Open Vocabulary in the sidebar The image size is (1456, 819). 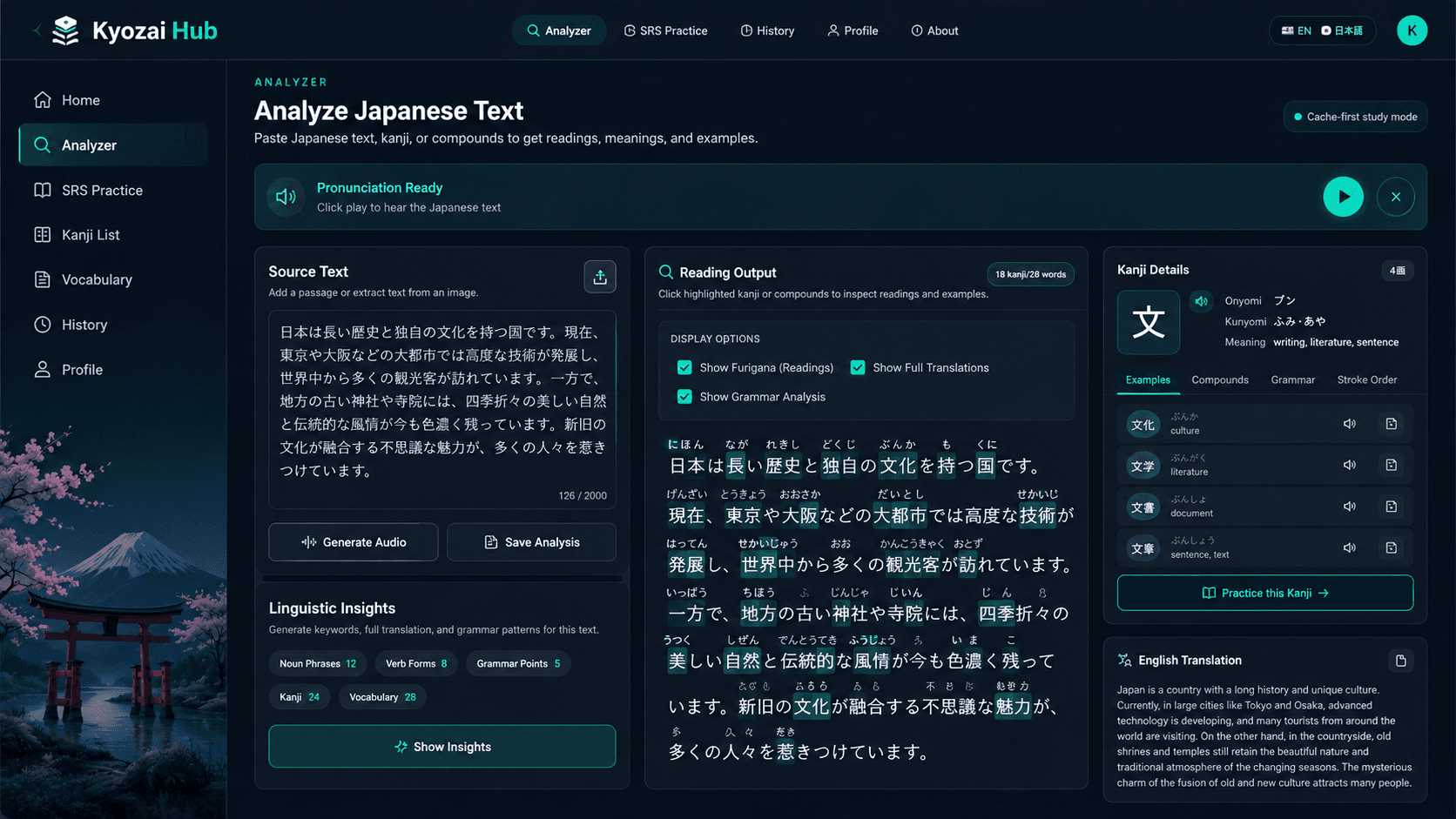coord(113,279)
